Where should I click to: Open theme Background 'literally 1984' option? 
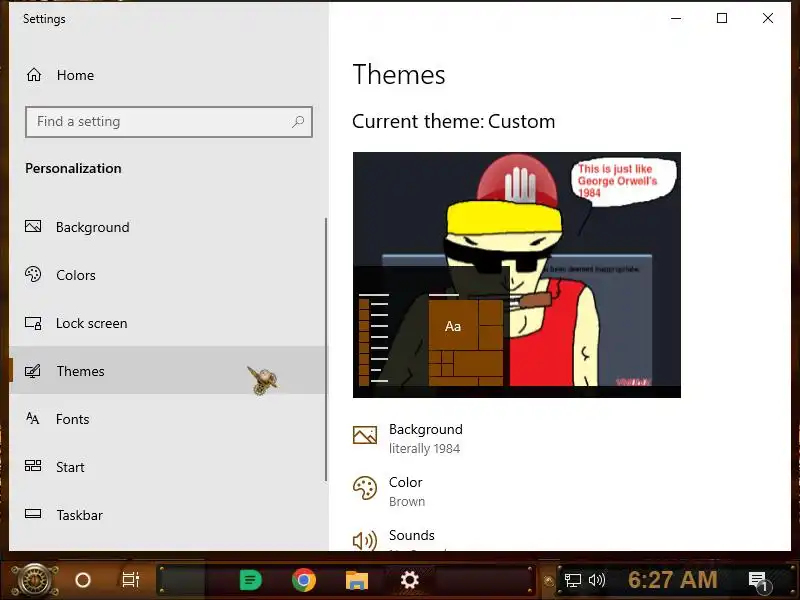(408, 438)
